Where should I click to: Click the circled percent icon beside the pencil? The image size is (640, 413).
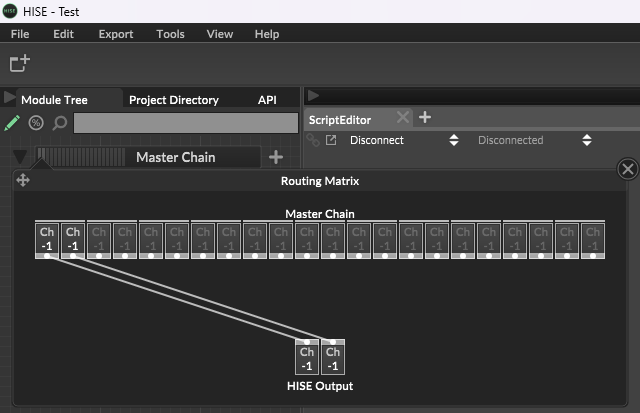(x=36, y=123)
